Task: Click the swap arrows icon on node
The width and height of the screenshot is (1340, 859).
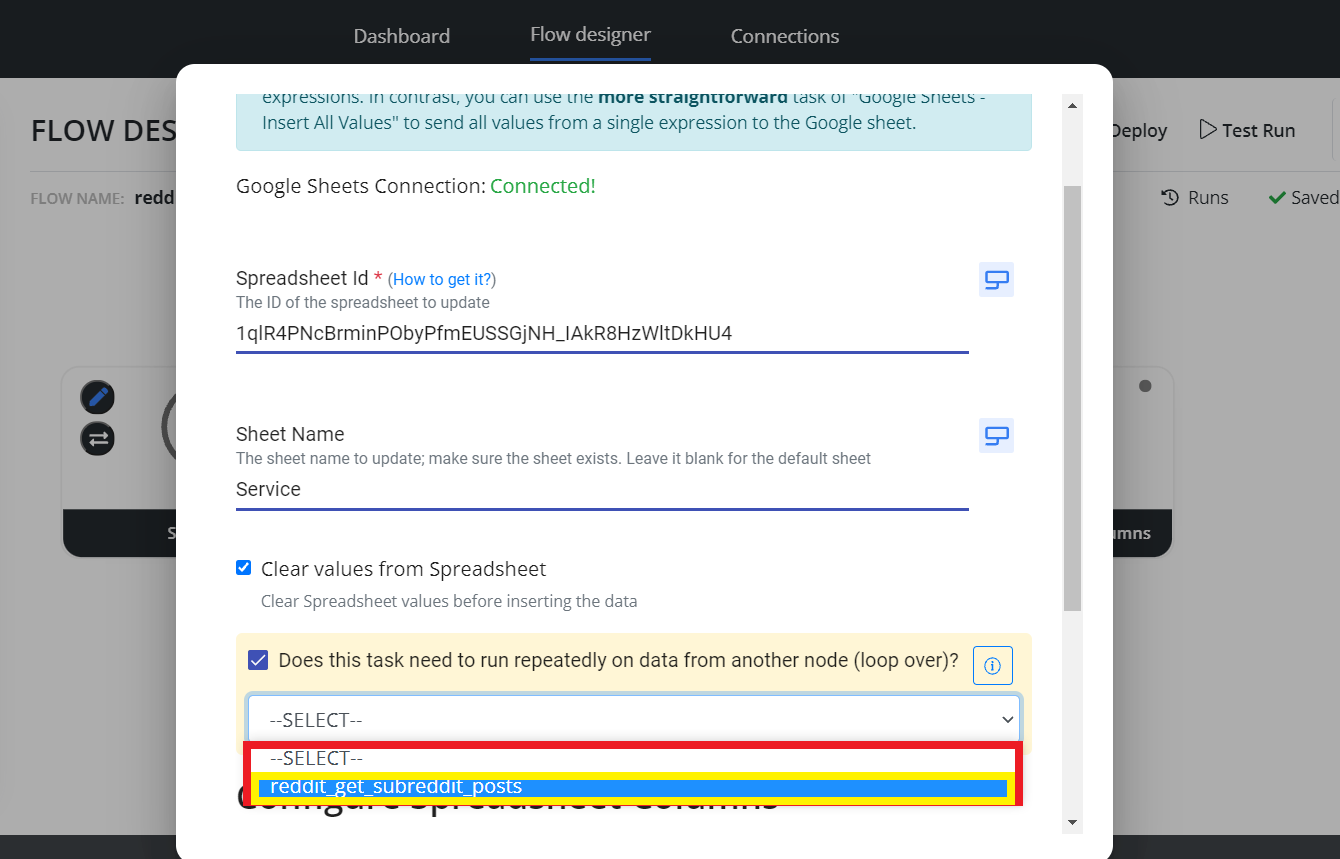Action: tap(98, 438)
